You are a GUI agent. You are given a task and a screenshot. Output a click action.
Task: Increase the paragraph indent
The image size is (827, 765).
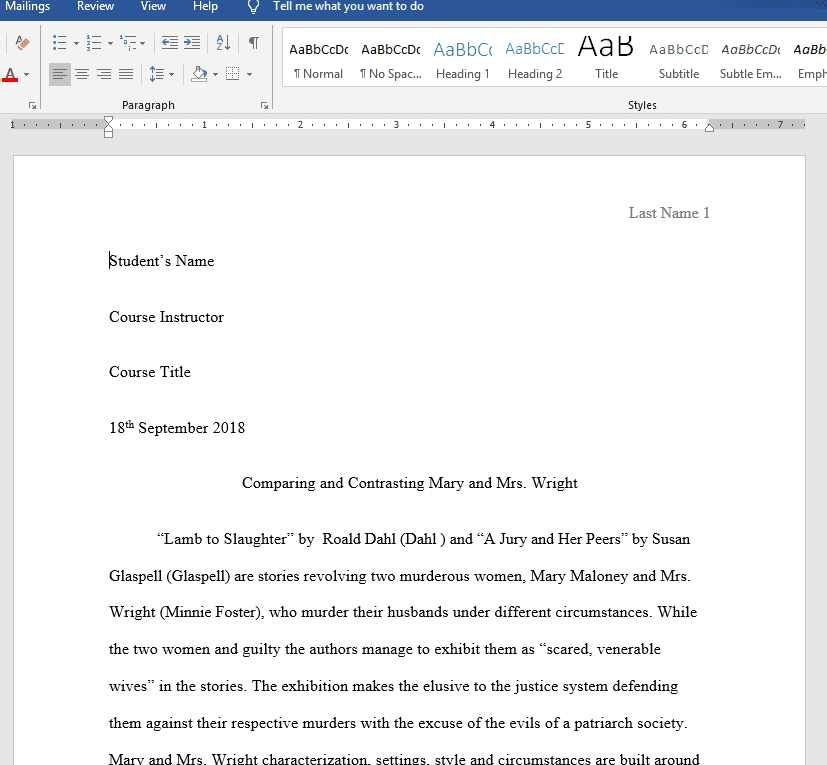[x=192, y=43]
